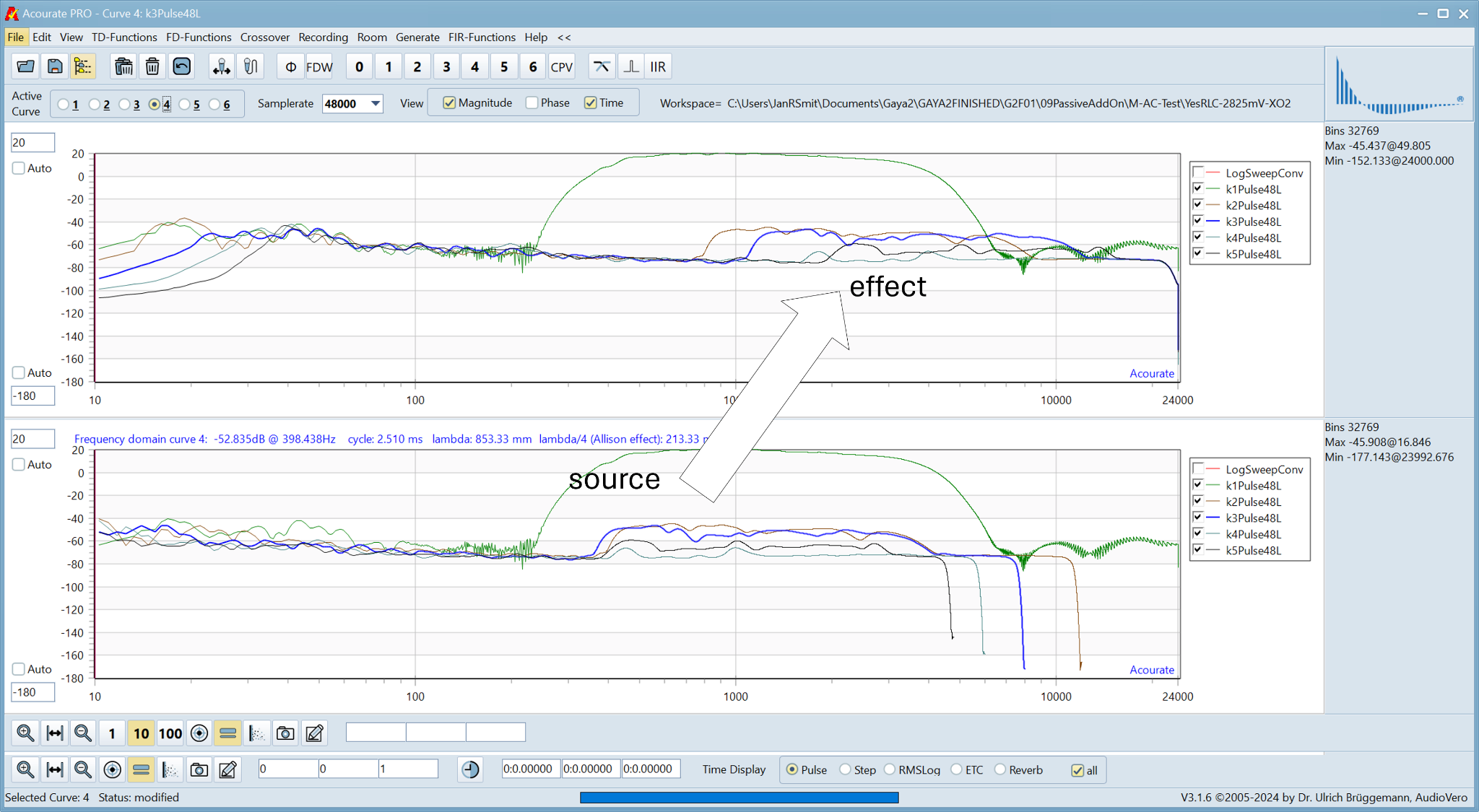Click the clock icon in bottom toolbar

tap(470, 769)
